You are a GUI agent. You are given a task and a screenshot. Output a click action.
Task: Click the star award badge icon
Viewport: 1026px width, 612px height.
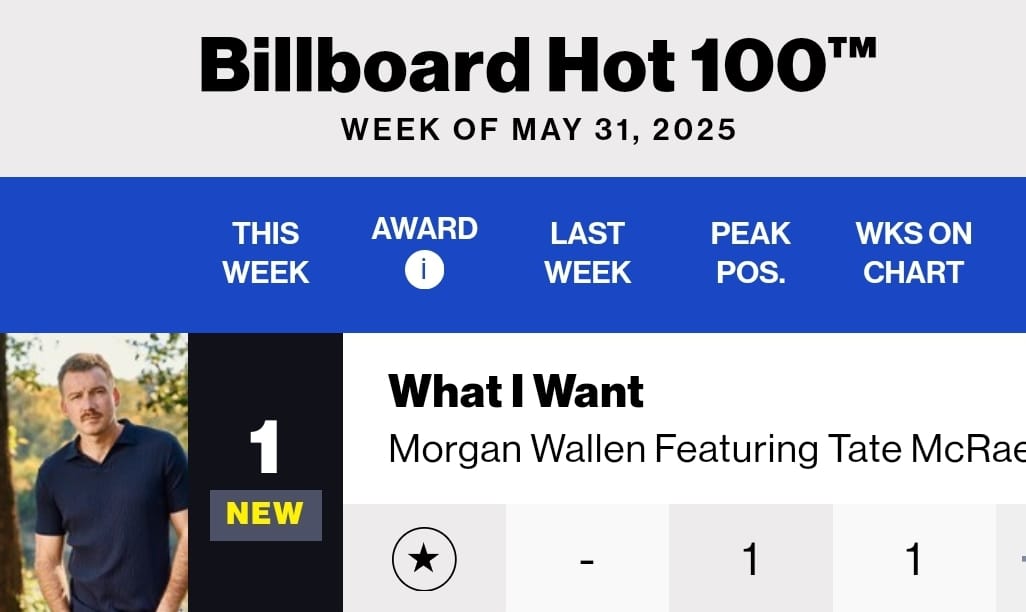tap(424, 559)
